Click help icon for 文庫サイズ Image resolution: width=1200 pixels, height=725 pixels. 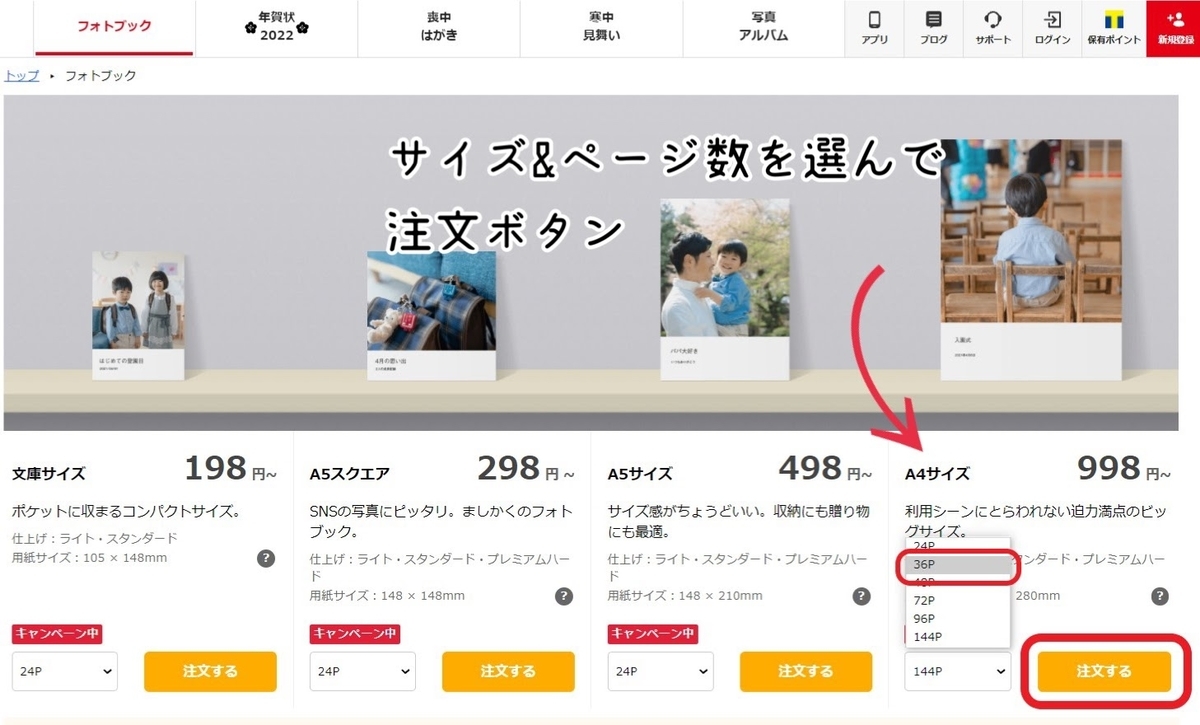tap(265, 558)
